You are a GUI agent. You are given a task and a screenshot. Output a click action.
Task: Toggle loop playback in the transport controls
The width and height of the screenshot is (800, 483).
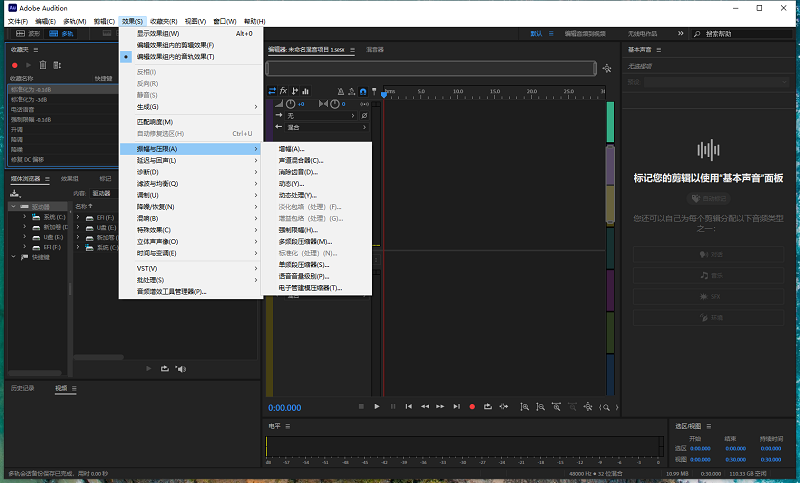(487, 406)
